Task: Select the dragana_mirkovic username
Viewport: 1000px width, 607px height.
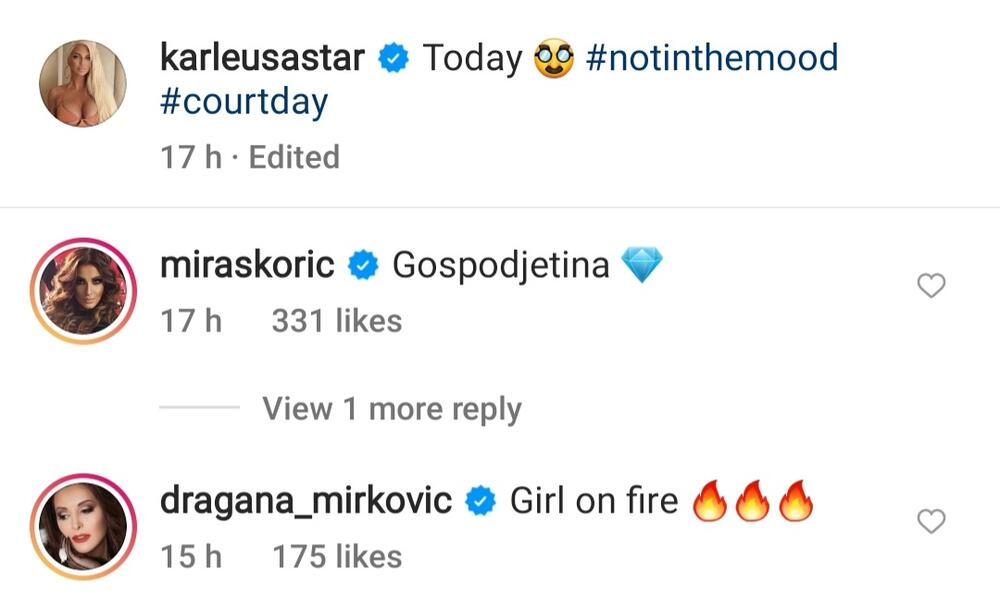Action: (x=305, y=499)
